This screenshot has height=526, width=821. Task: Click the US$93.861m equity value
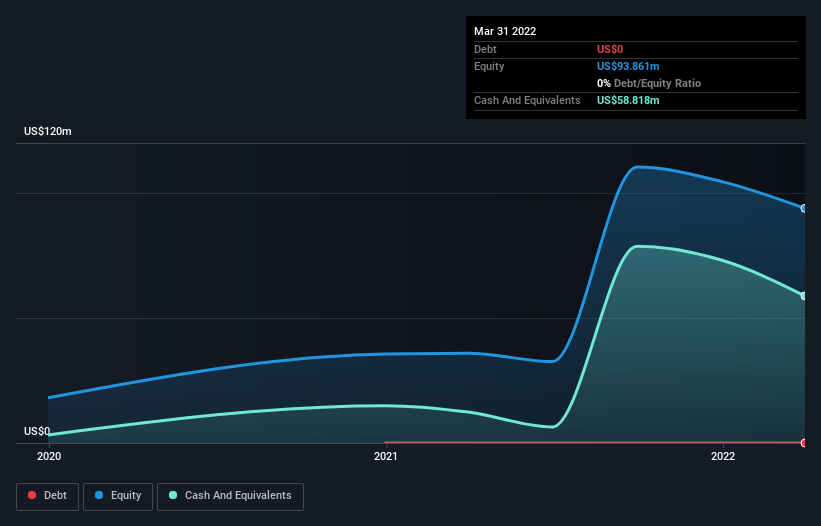pos(628,66)
